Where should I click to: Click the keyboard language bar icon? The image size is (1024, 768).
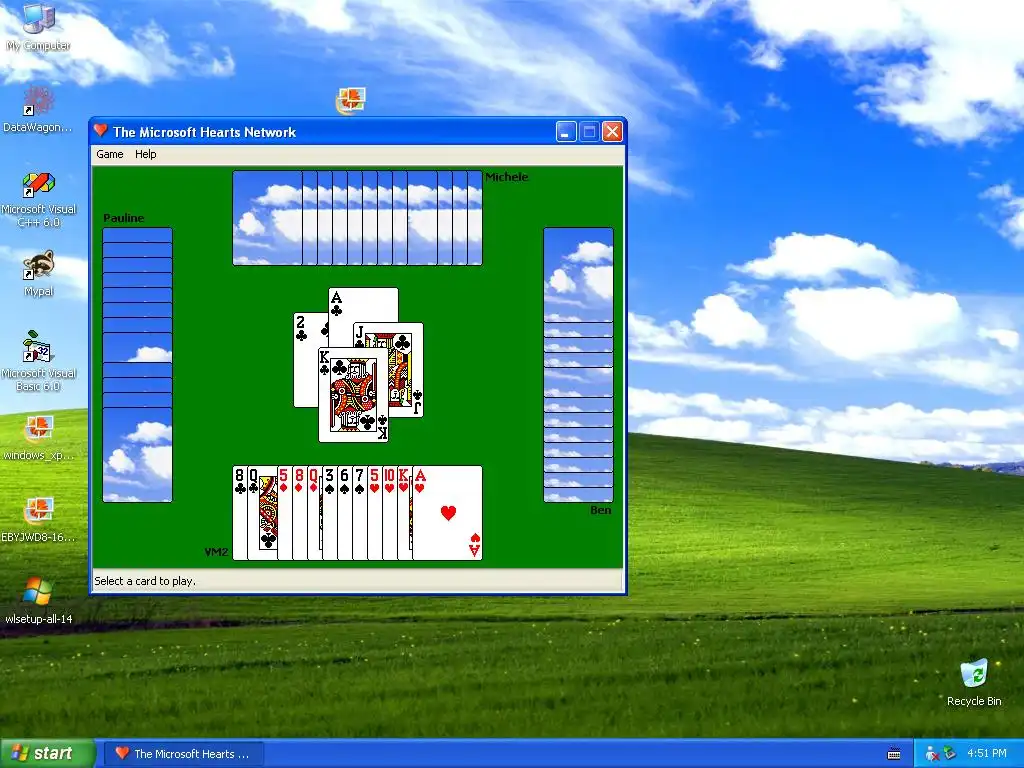click(894, 754)
